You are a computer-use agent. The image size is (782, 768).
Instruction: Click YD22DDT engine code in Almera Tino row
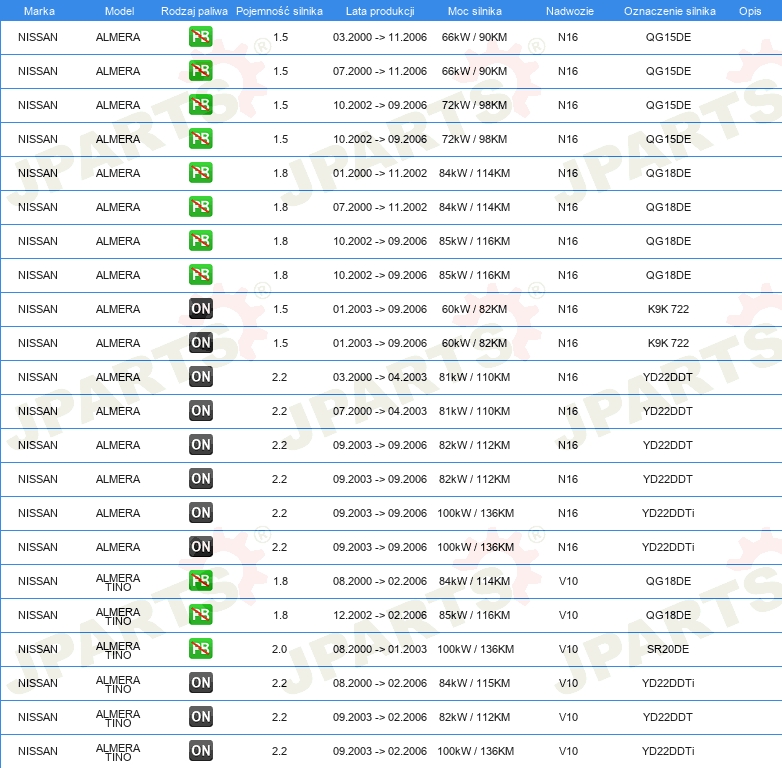(x=667, y=717)
